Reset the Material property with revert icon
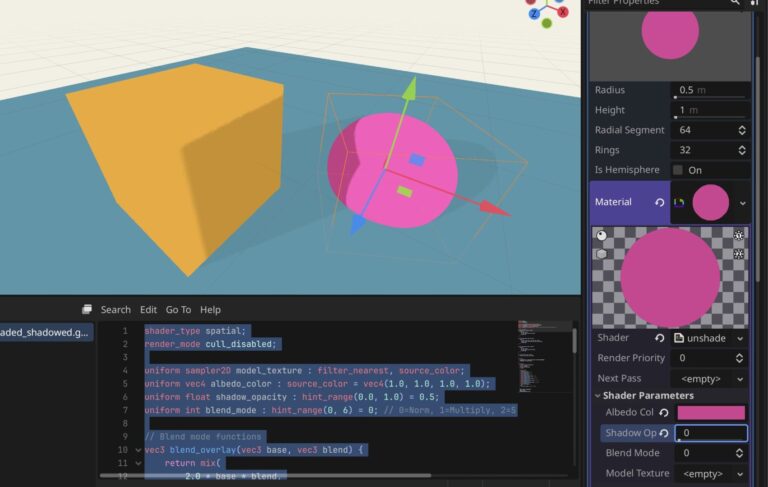768x487 pixels. pyautogui.click(x=658, y=202)
